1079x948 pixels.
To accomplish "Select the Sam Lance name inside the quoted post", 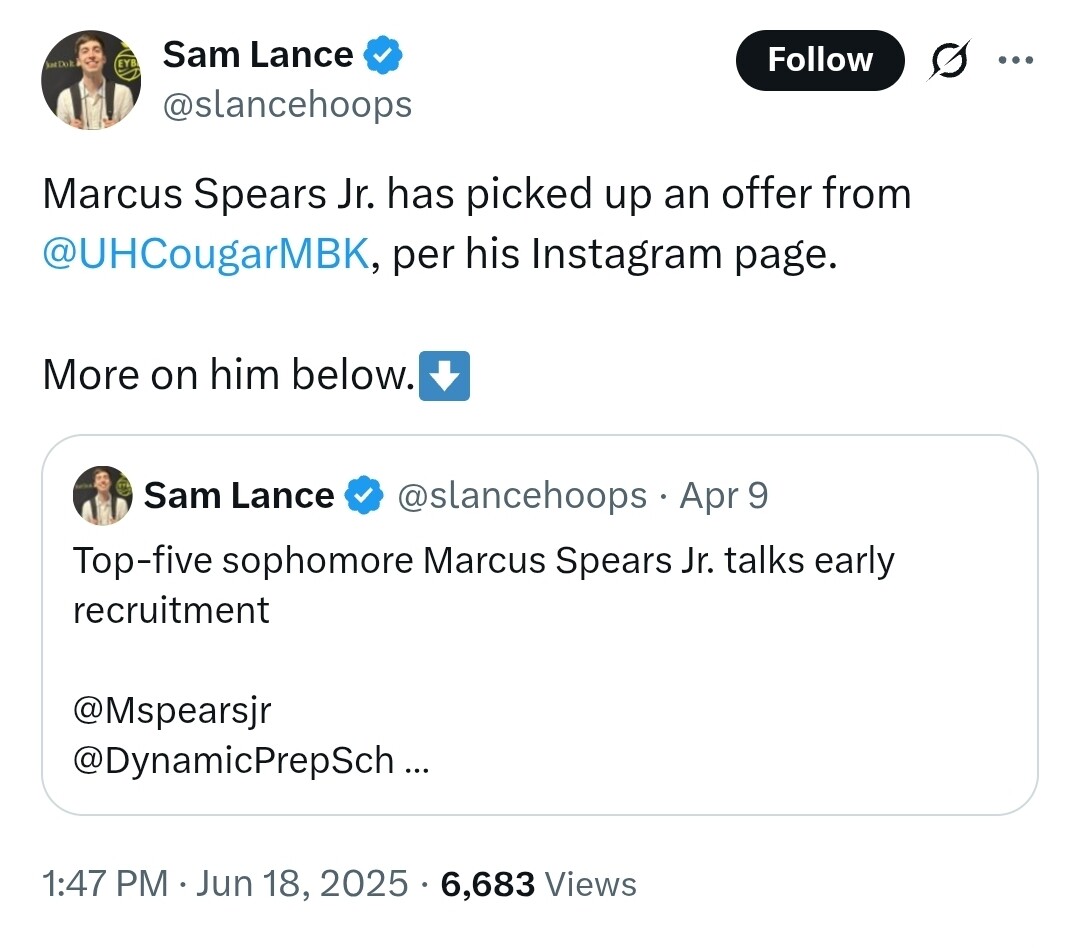I will coord(239,495).
